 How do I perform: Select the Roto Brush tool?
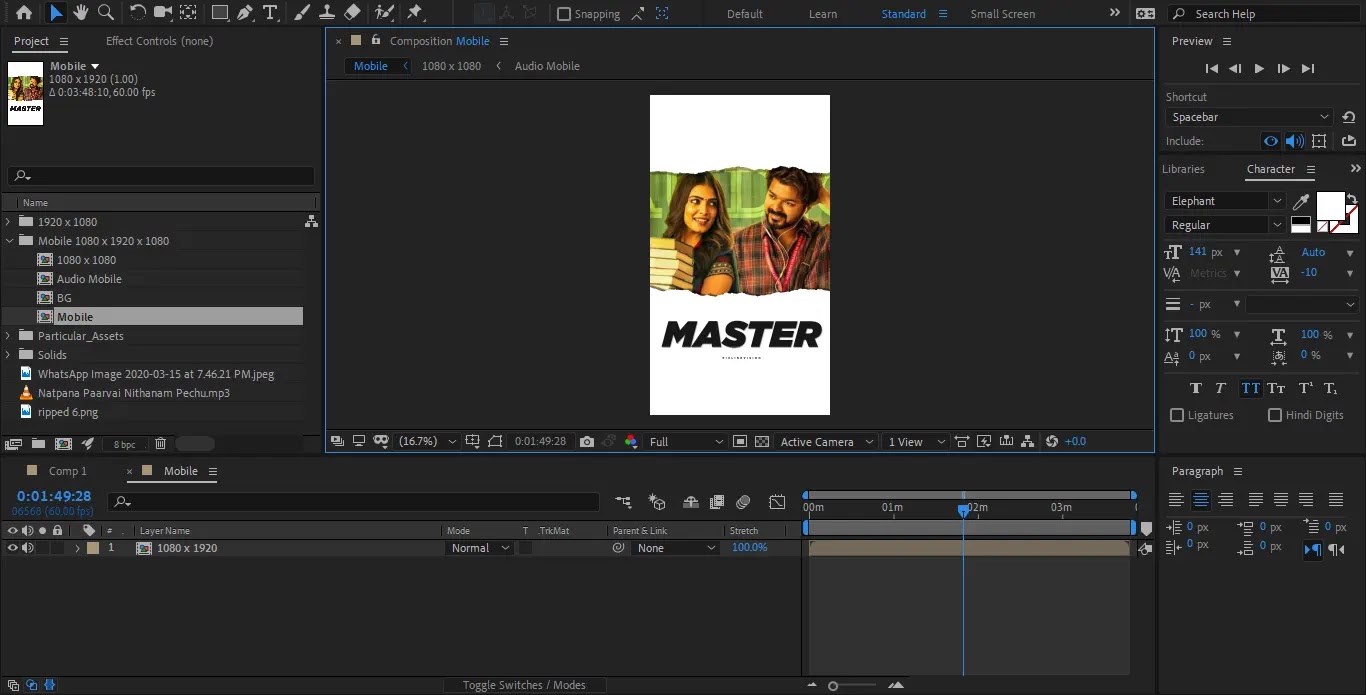coord(383,13)
